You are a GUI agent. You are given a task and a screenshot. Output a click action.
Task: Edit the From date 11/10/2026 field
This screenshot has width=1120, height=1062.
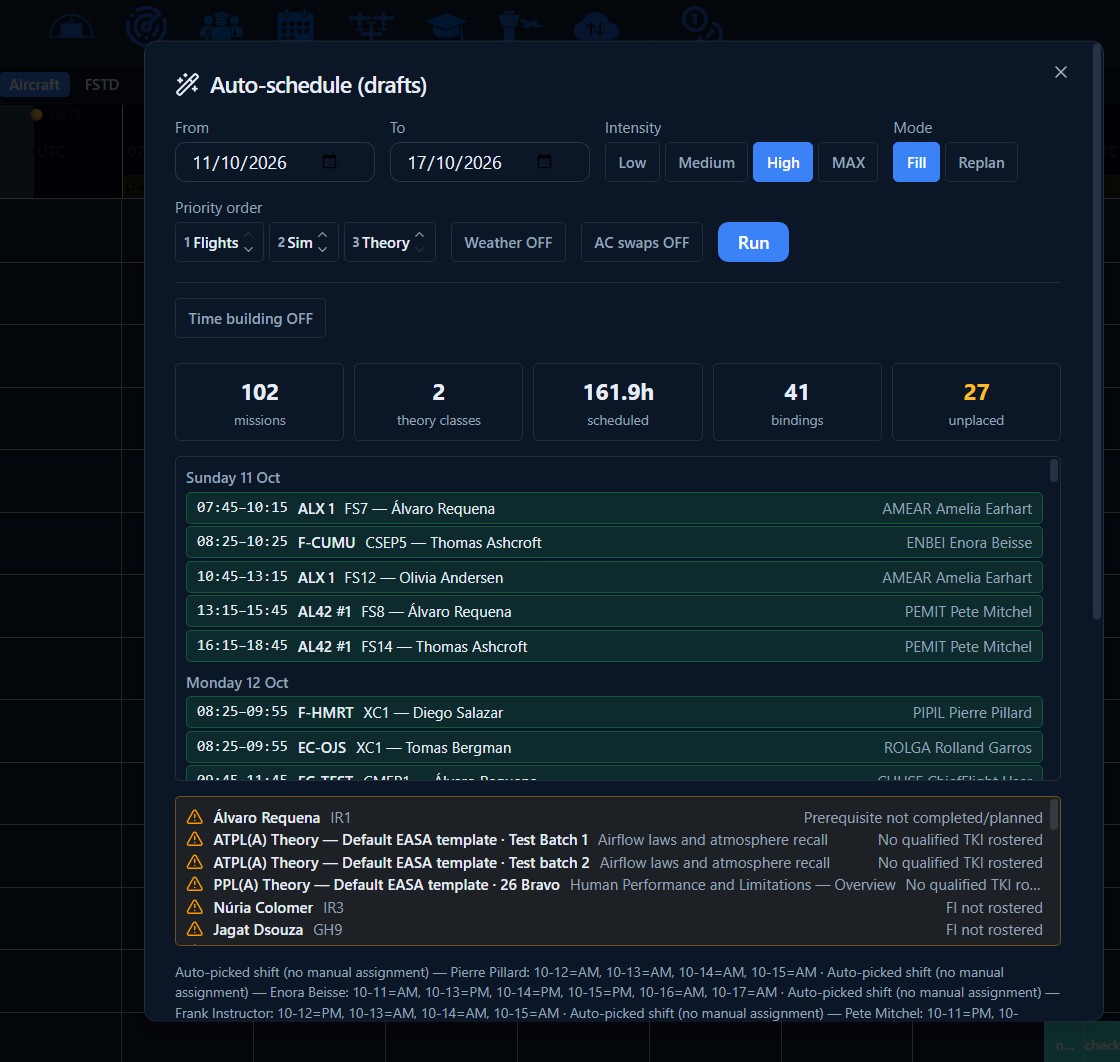[275, 162]
